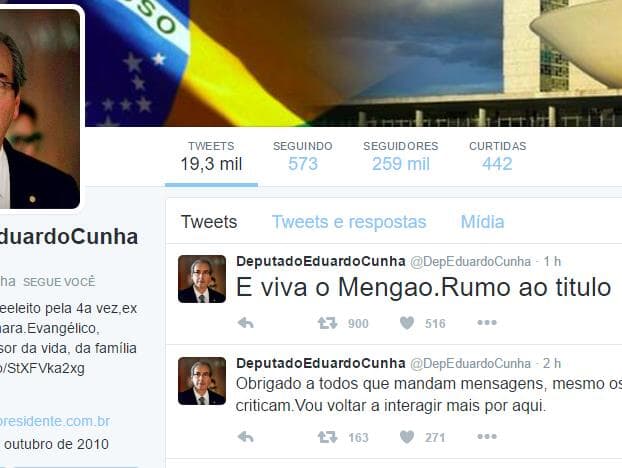Open the presidente.com.br website link
Image resolution: width=622 pixels, height=468 pixels.
[x=55, y=421]
